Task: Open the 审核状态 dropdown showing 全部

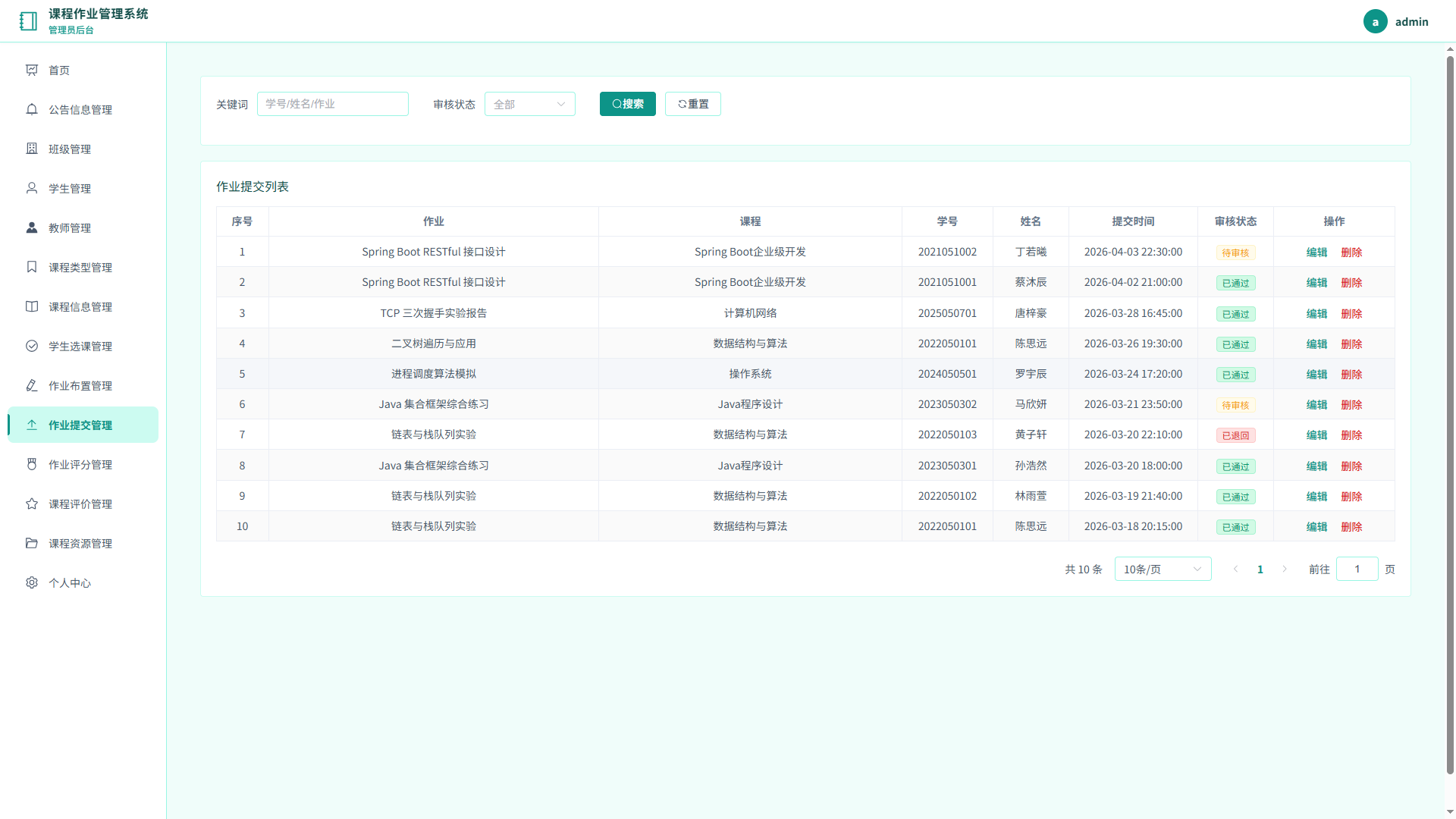Action: [529, 104]
